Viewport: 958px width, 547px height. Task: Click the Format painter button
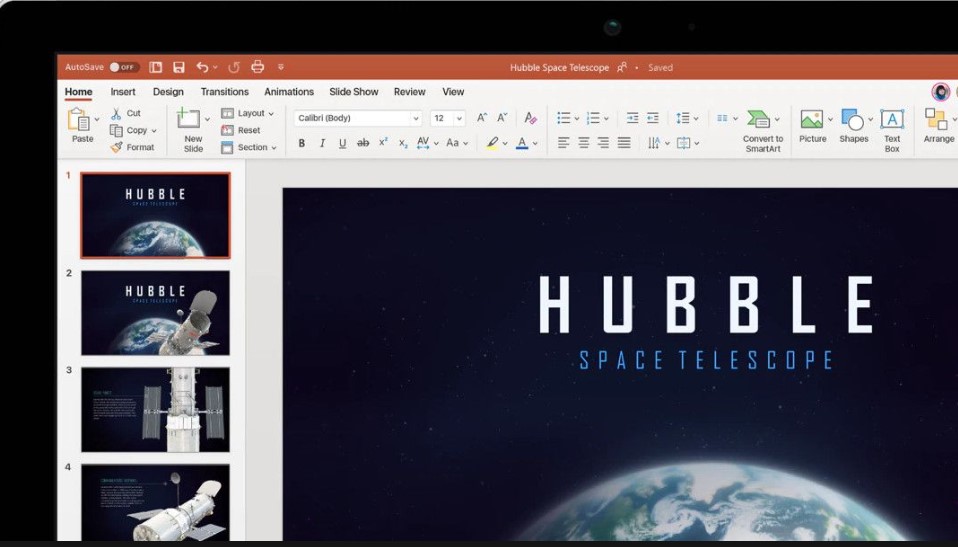coord(132,147)
